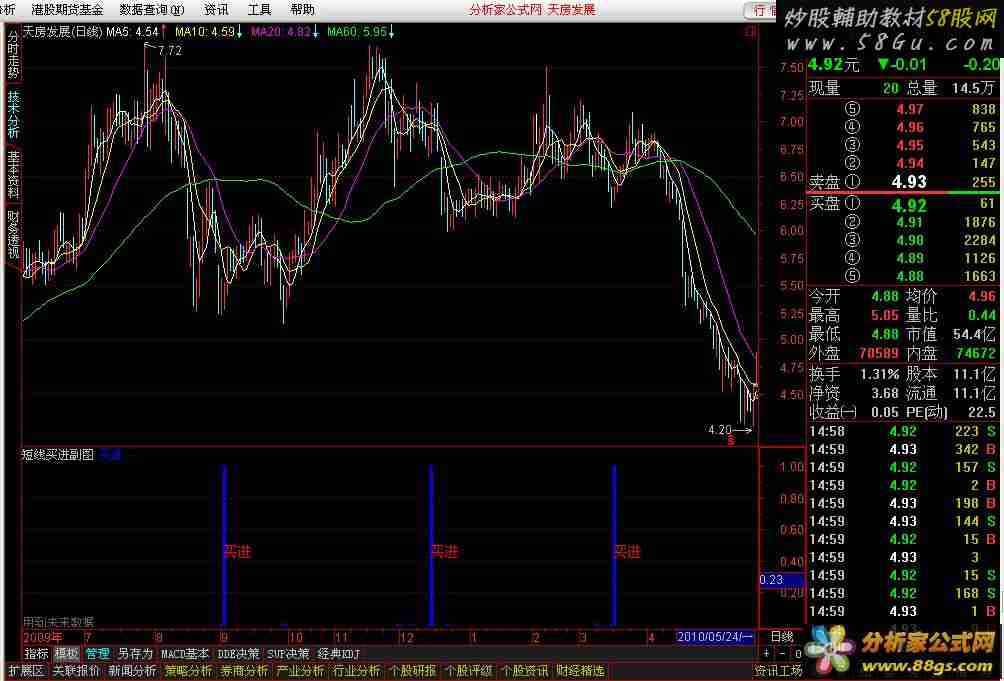Click the MA60: 5.95 indicator label
This screenshot has width=1004, height=681.
pyautogui.click(x=357, y=31)
